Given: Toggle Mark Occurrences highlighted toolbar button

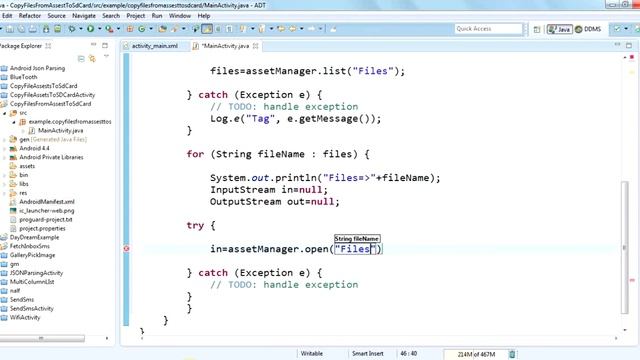Looking at the screenshot, I should click(x=207, y=29).
